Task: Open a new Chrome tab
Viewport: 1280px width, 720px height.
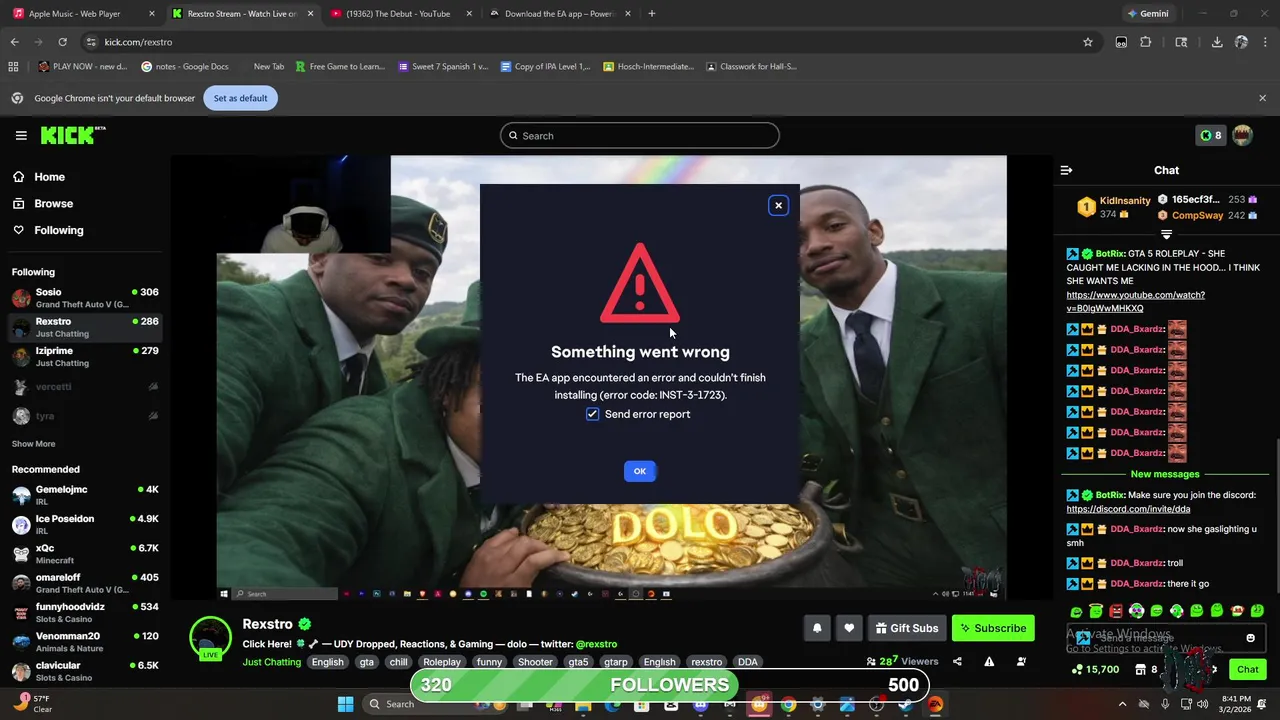Action: tap(652, 14)
